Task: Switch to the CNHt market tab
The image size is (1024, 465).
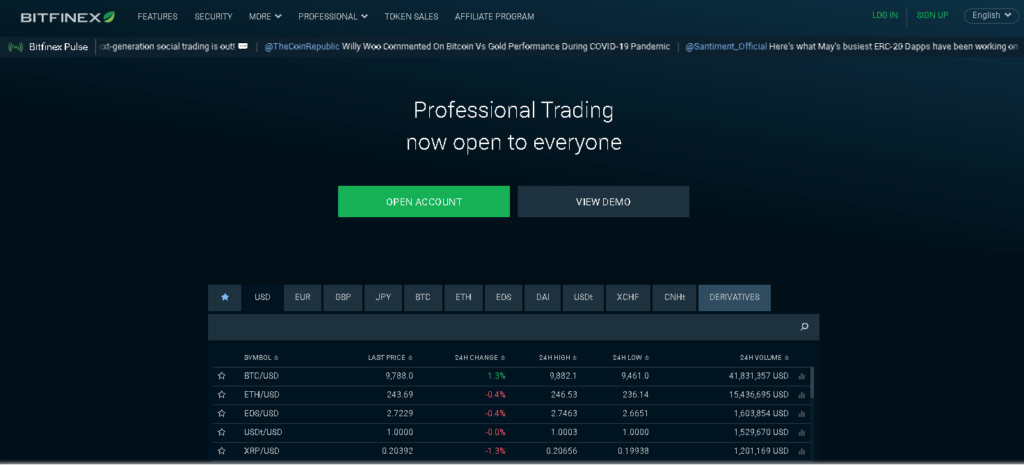Action: (675, 297)
